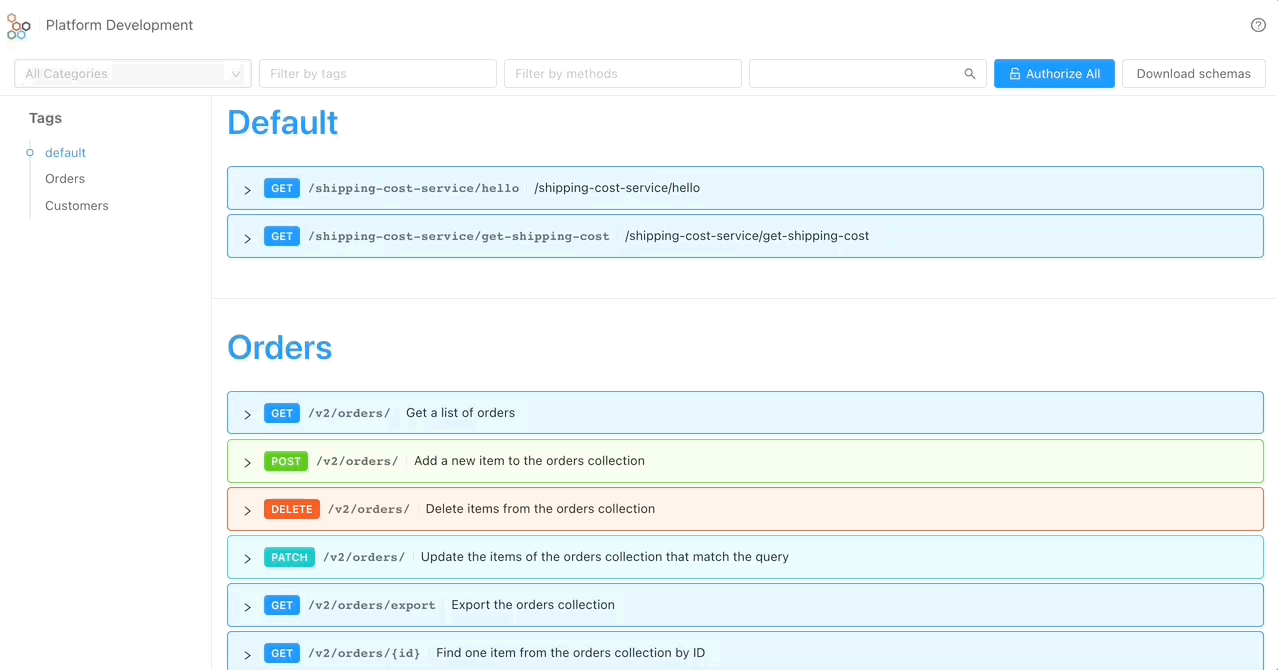Expand the /shipping-cost-service/hello endpoint
This screenshot has width=1278, height=670.
tap(247, 188)
